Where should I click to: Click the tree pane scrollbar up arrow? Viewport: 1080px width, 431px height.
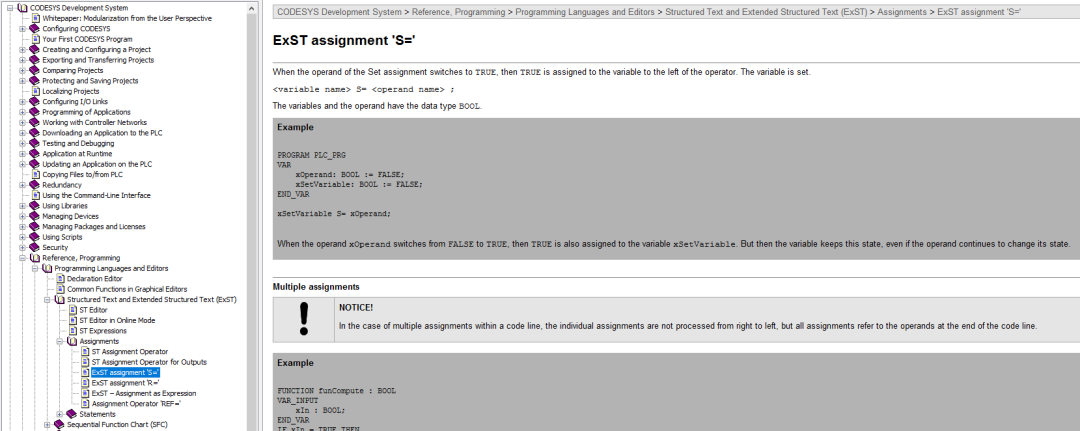[251, 6]
